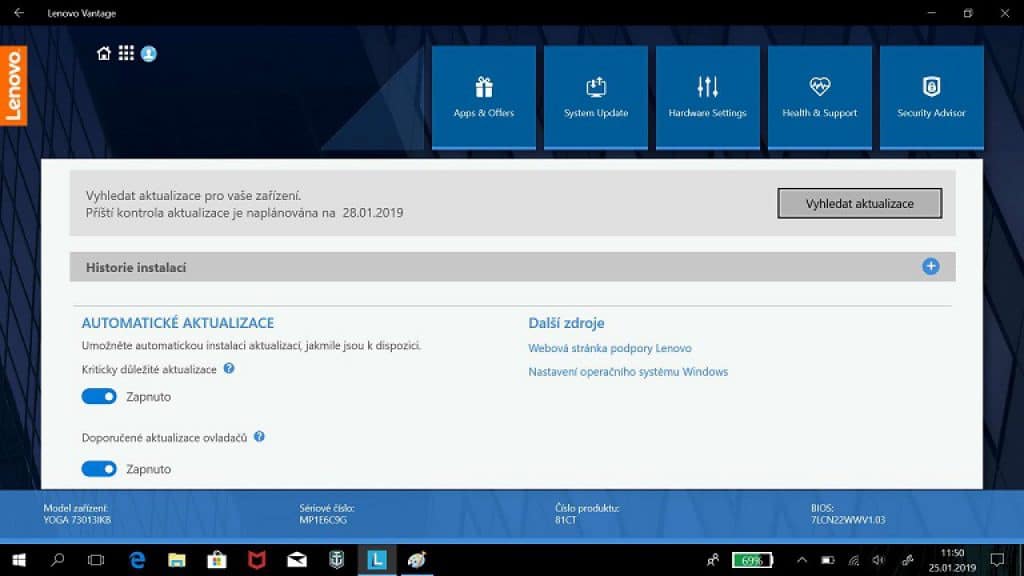Open Mail app from taskbar
Viewport: 1024px width, 576px height.
[x=296, y=560]
